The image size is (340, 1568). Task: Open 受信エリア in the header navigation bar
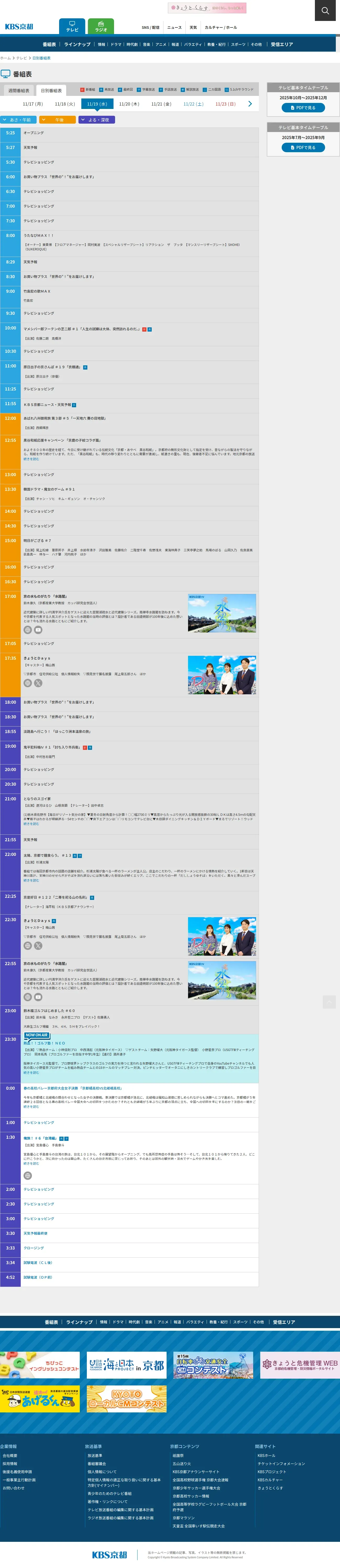pos(282,45)
